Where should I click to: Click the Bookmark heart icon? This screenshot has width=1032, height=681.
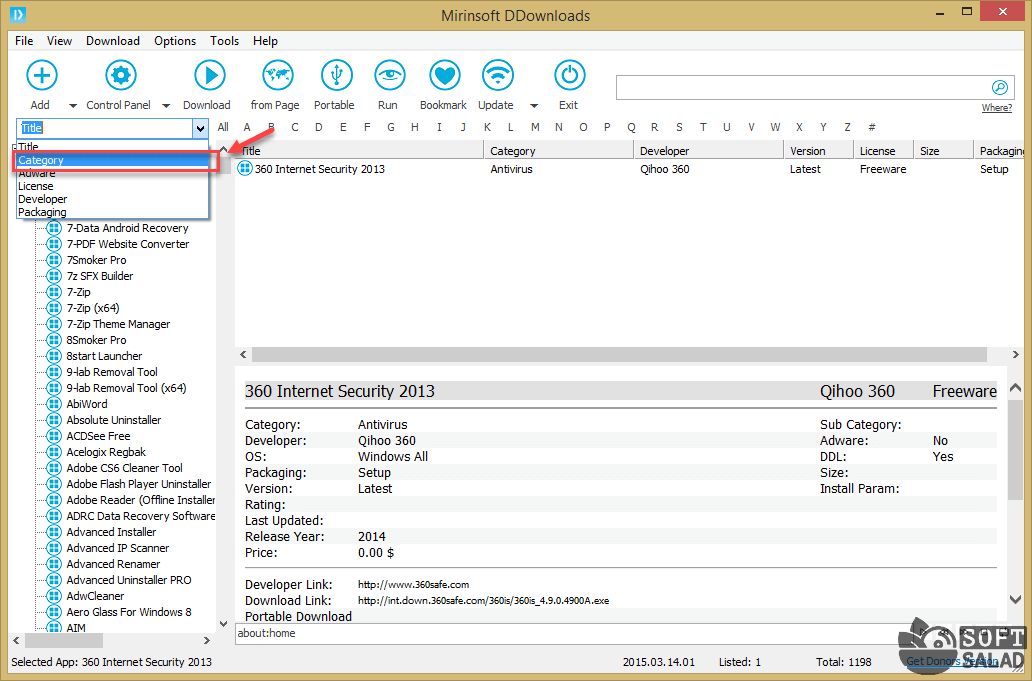[443, 76]
